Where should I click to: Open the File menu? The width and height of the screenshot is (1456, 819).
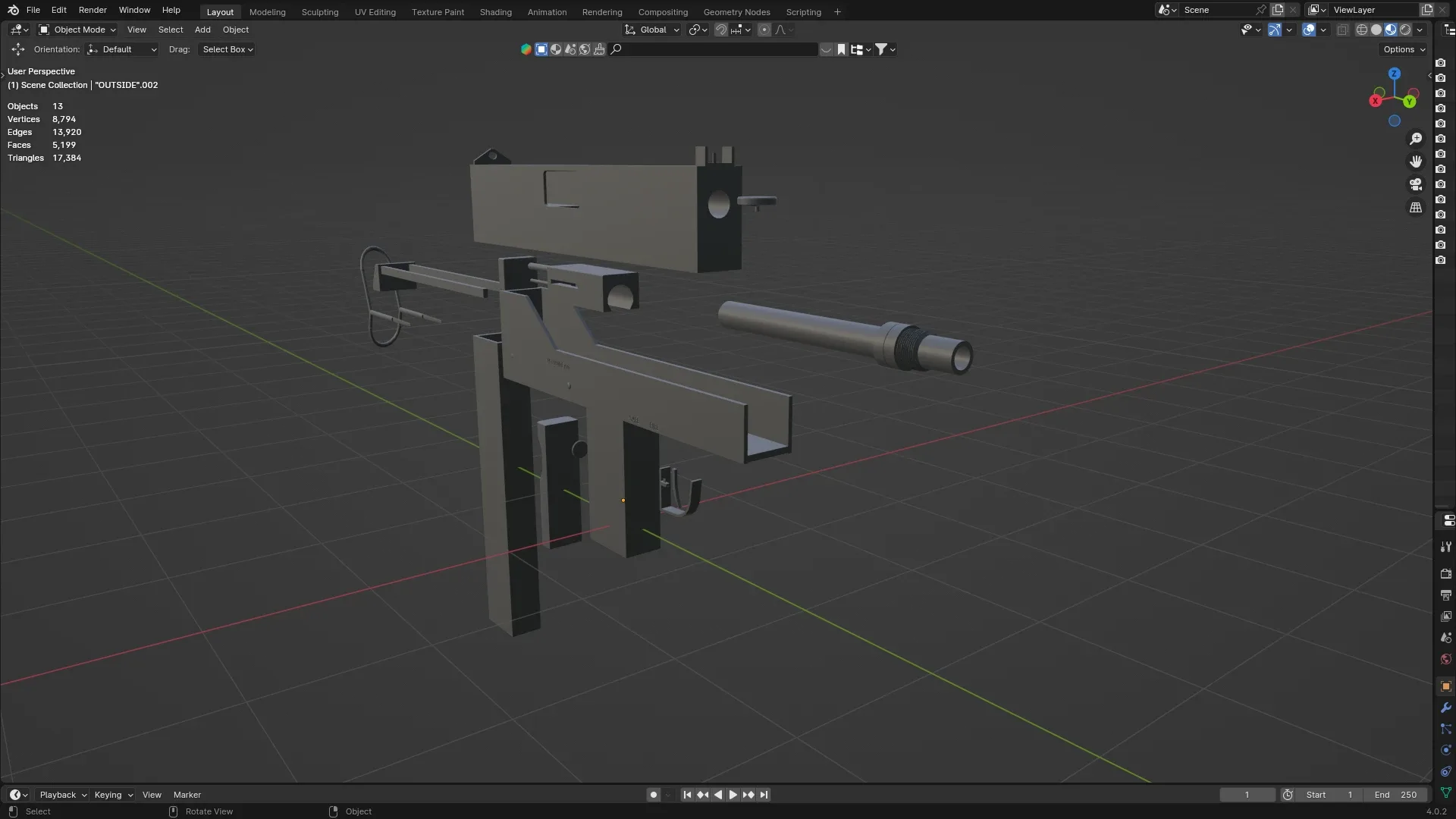coord(33,10)
